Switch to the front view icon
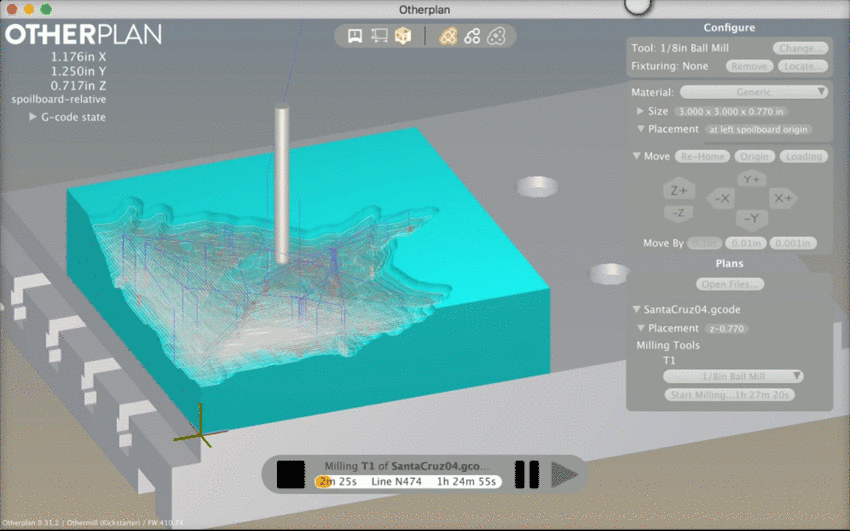This screenshot has width=850, height=531. [x=355, y=36]
